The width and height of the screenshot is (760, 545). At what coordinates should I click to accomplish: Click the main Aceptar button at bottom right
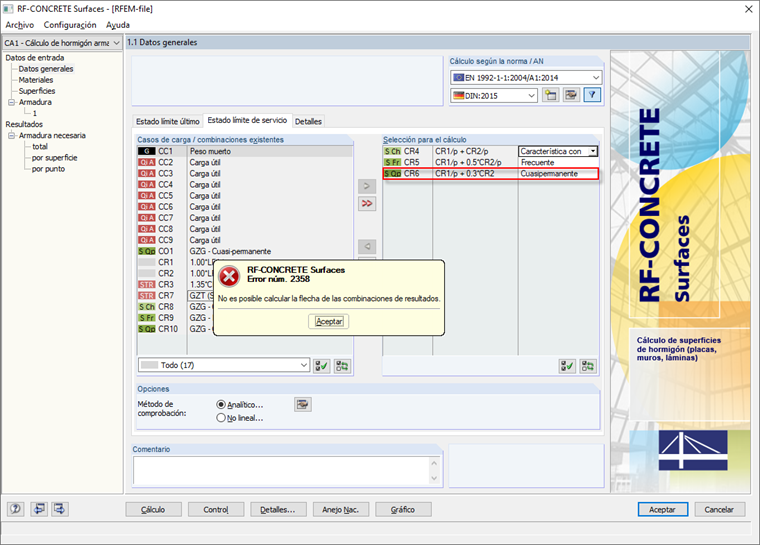662,510
